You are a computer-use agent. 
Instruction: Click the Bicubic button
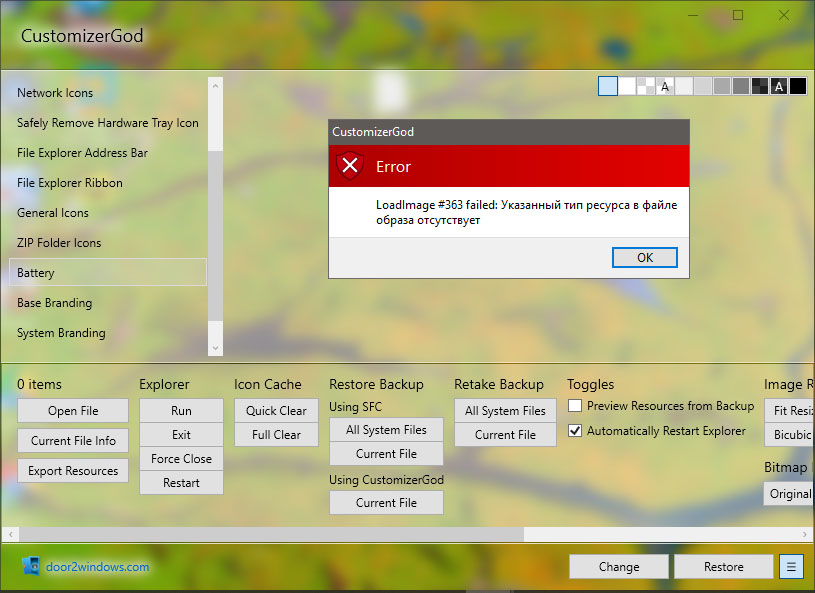point(790,434)
